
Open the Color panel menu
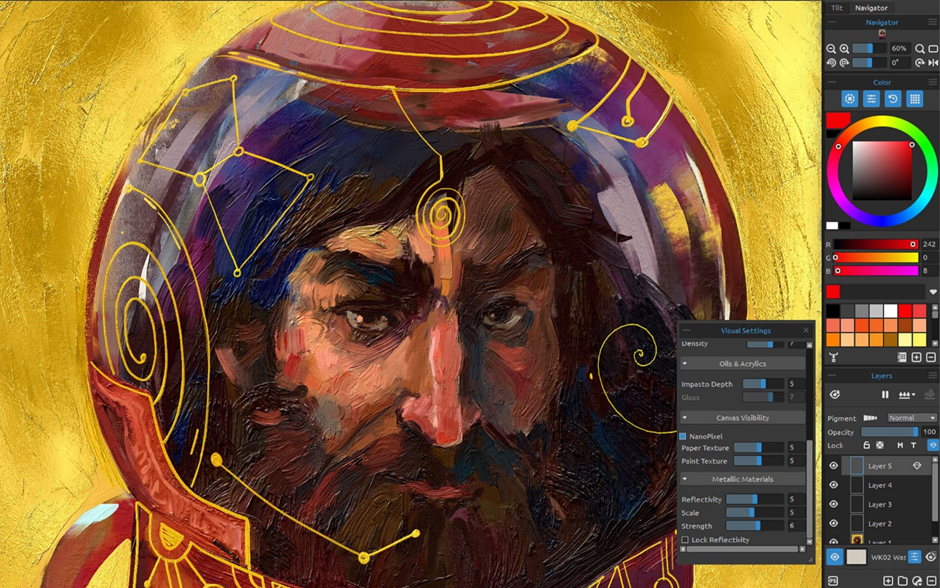pos(932,82)
